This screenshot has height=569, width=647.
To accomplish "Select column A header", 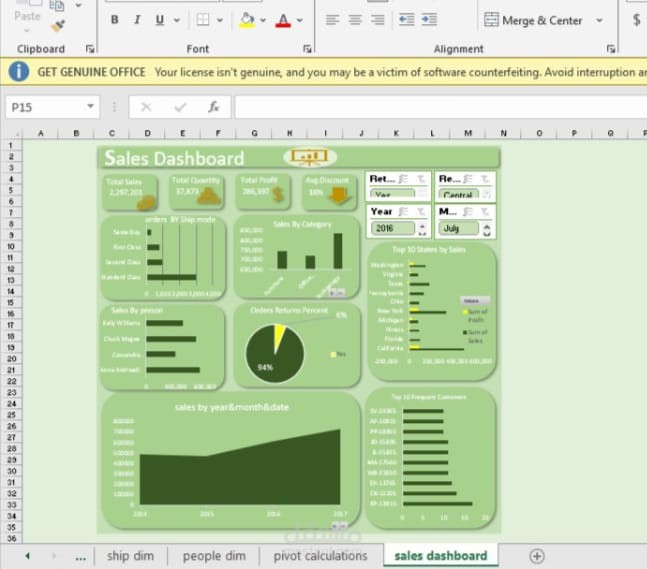I will (41, 133).
